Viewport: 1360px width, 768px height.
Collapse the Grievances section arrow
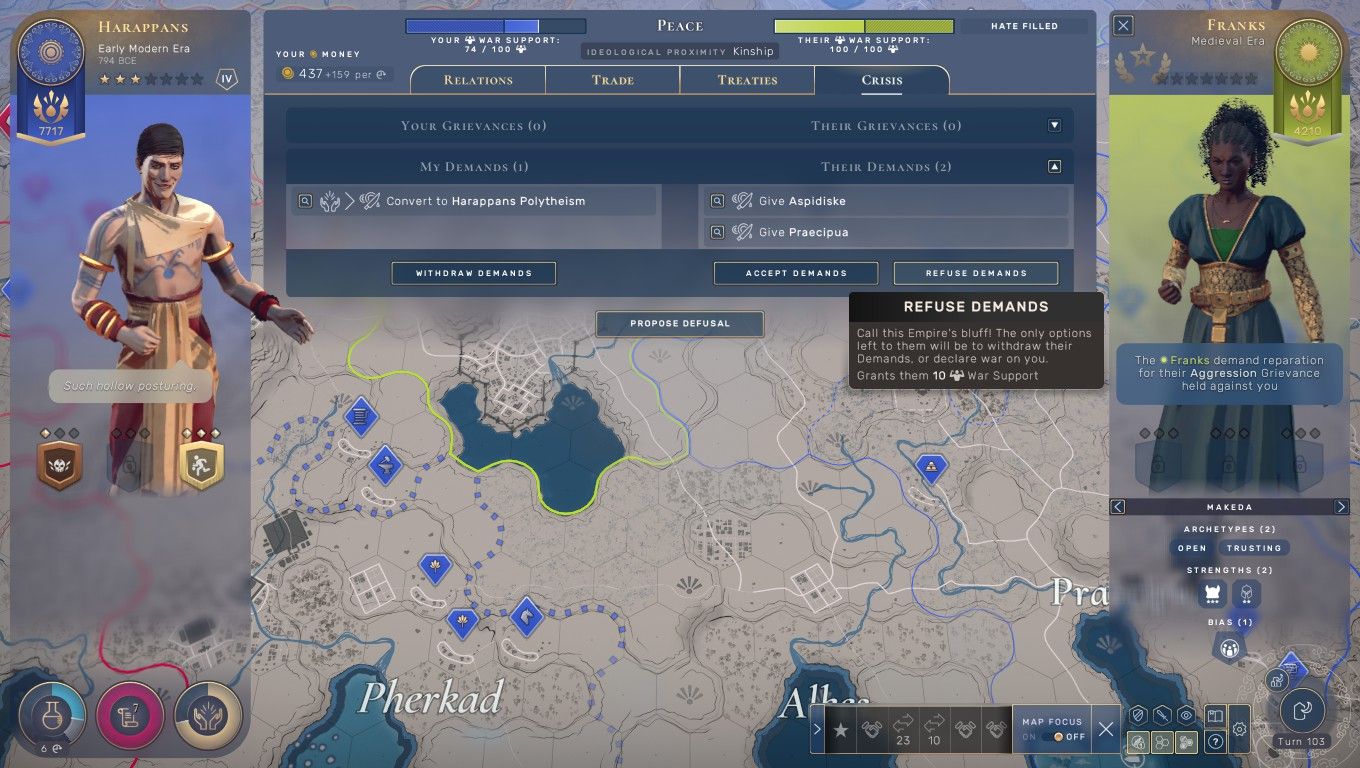[x=1054, y=126]
